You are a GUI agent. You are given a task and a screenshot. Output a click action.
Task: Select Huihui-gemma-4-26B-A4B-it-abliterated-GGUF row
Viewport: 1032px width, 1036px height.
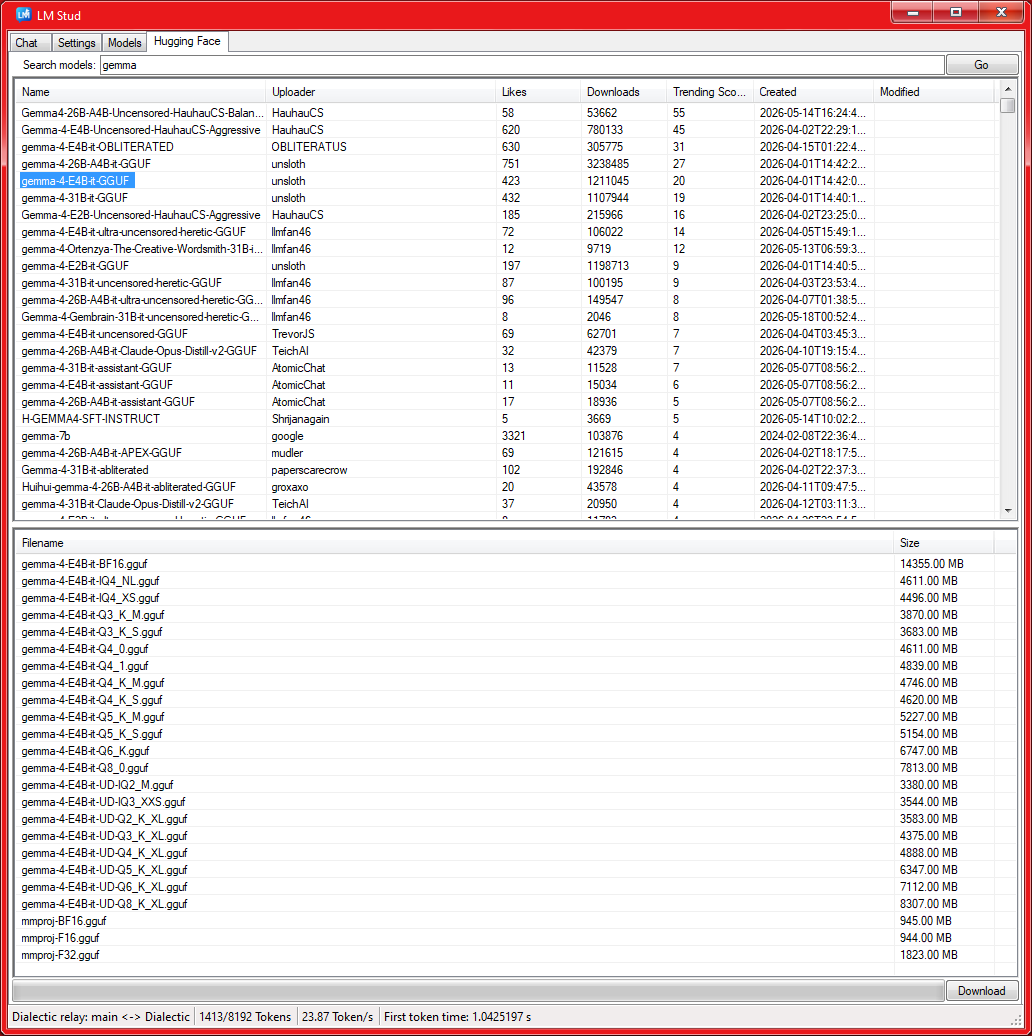505,487
